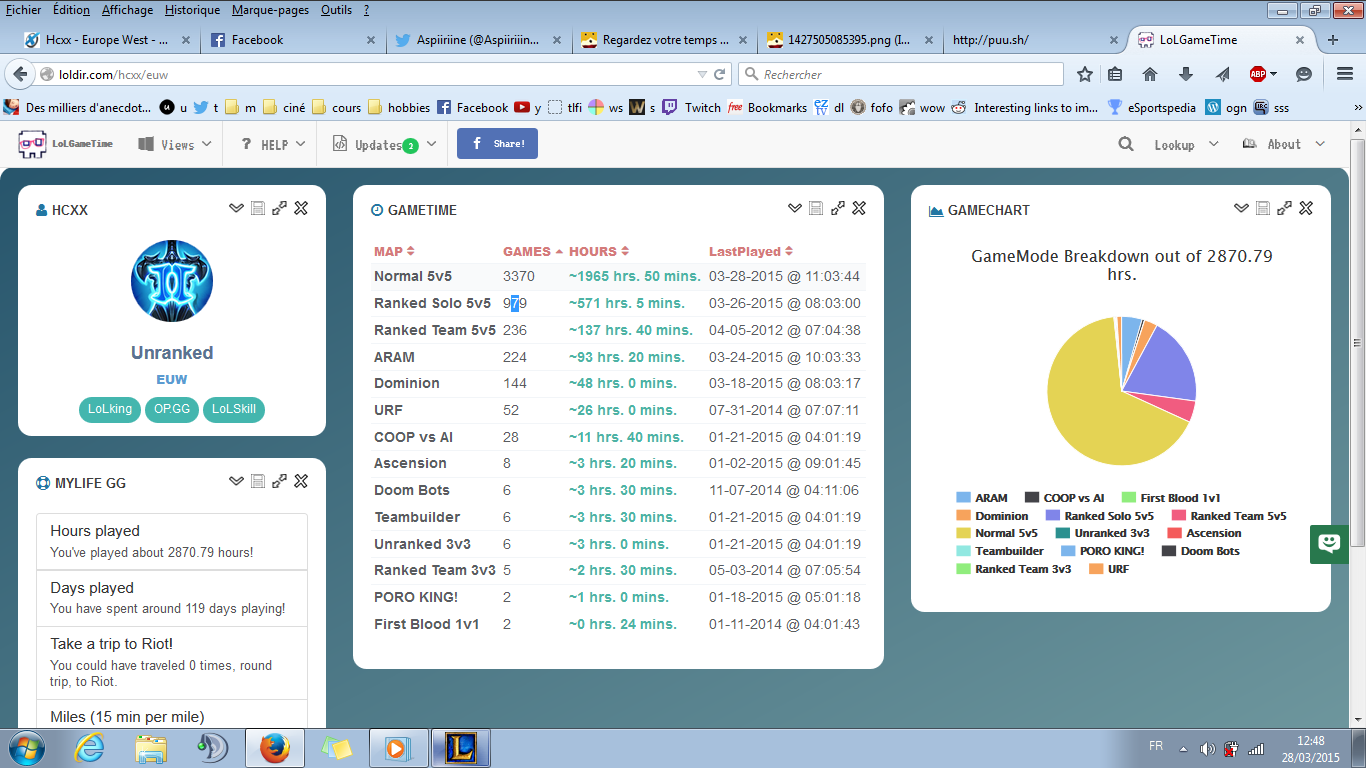Toggle Normal 5v5 legend entry
Screen dimensions: 1366x768
point(997,533)
